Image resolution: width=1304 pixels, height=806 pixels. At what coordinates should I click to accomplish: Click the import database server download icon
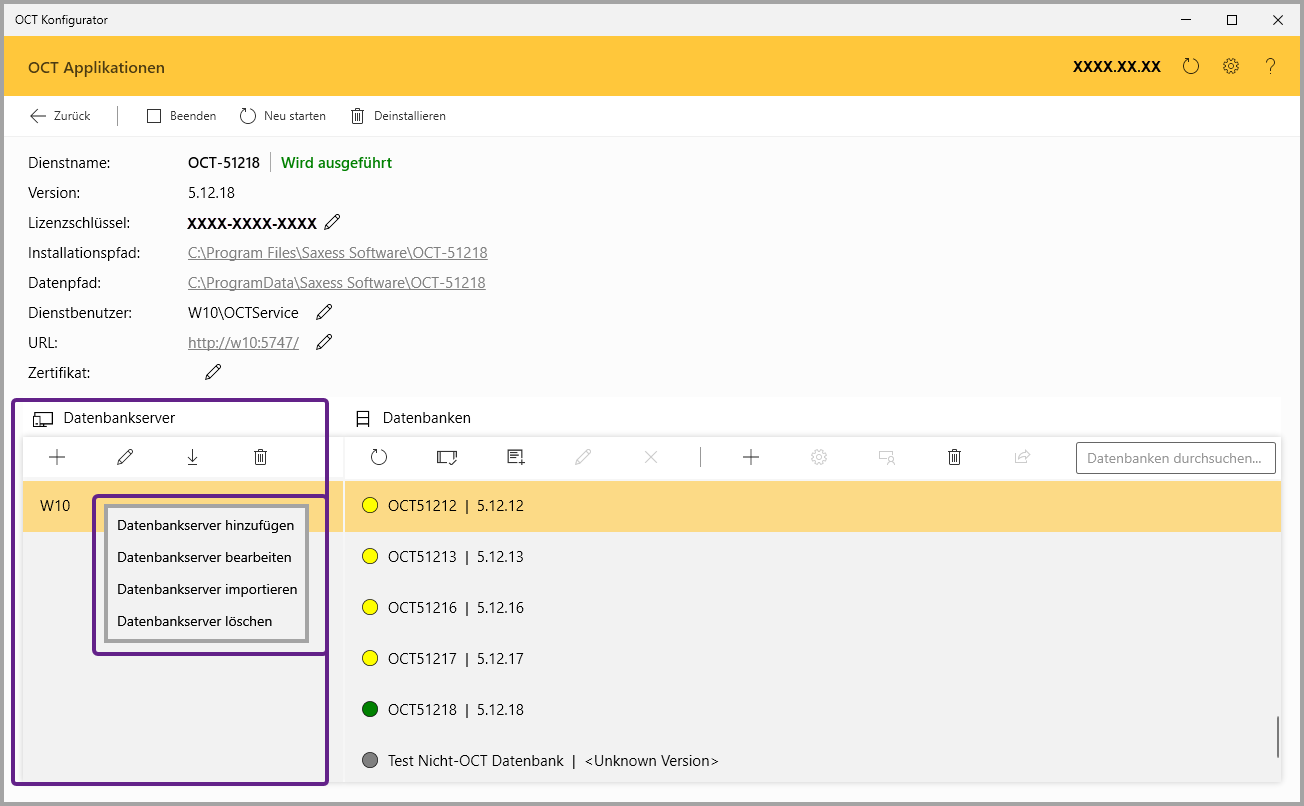pyautogui.click(x=192, y=457)
